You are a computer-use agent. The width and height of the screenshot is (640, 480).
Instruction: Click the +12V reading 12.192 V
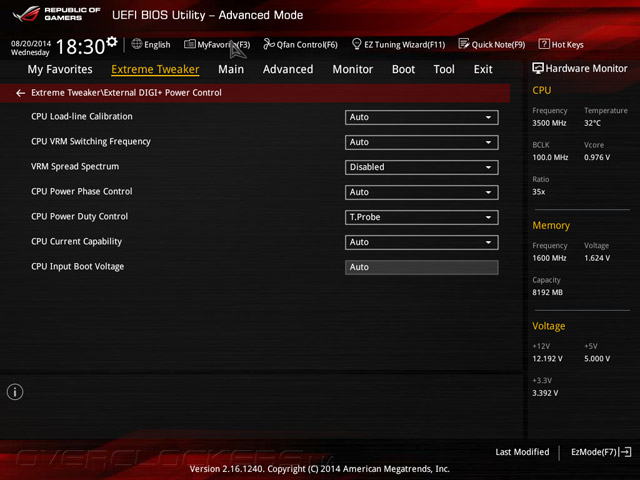(547, 358)
